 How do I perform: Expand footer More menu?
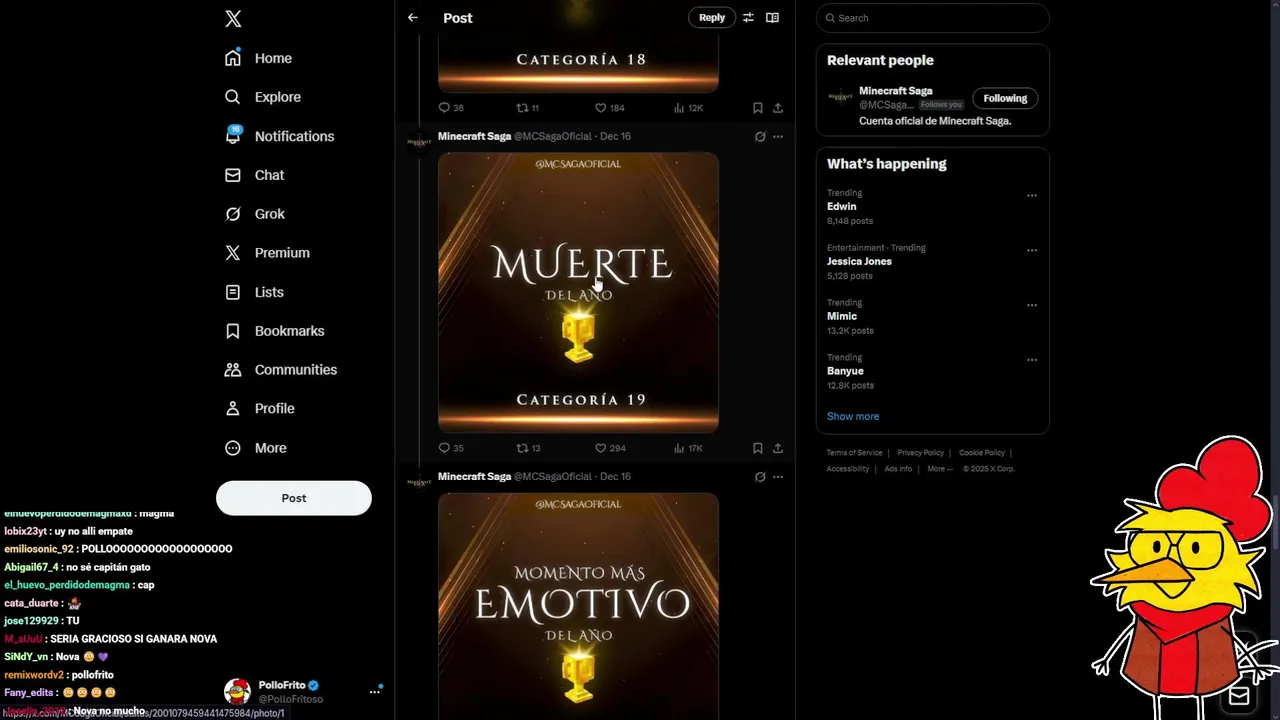click(940, 469)
